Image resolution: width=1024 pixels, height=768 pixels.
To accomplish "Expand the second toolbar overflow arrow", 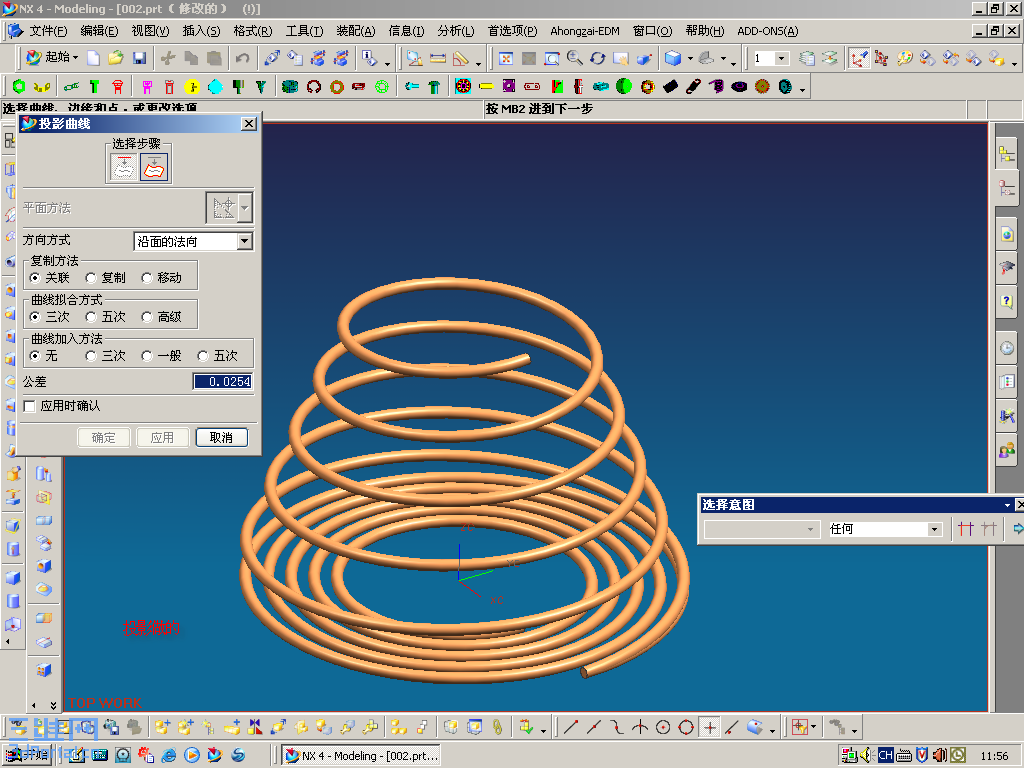I will (802, 89).
